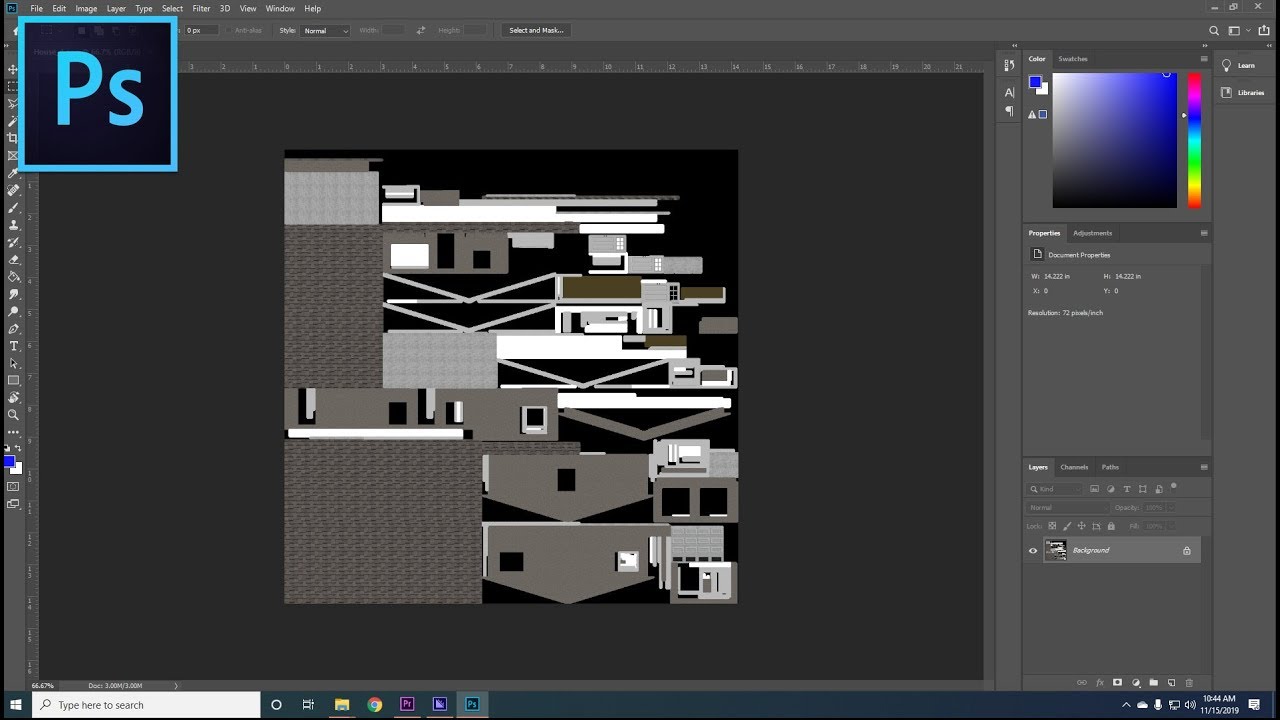Click the fx layer style icon
1280x720 pixels.
point(1100,683)
